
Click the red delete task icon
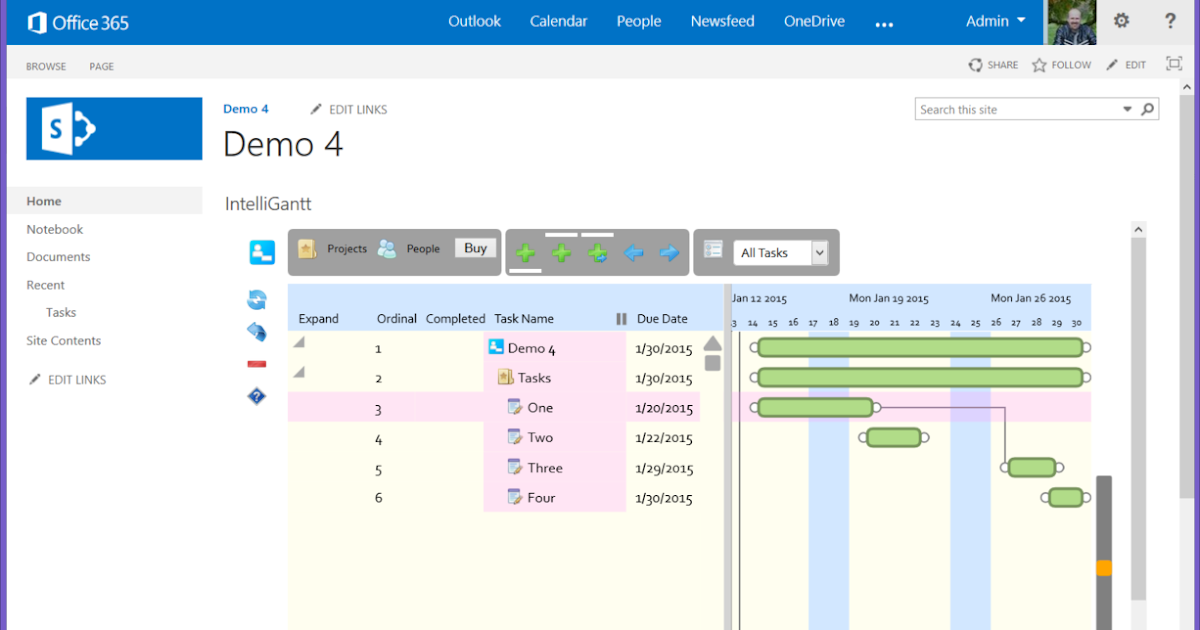(x=258, y=363)
